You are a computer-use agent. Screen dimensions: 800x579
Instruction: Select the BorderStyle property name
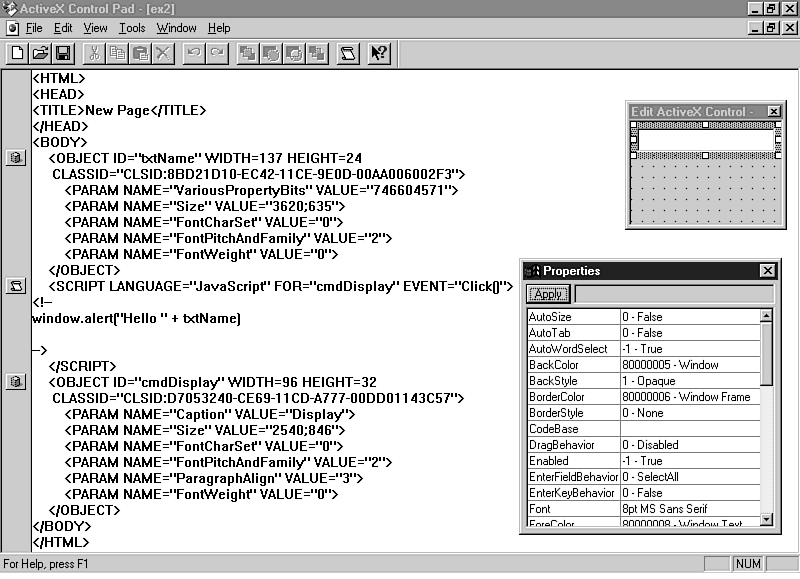click(x=556, y=413)
